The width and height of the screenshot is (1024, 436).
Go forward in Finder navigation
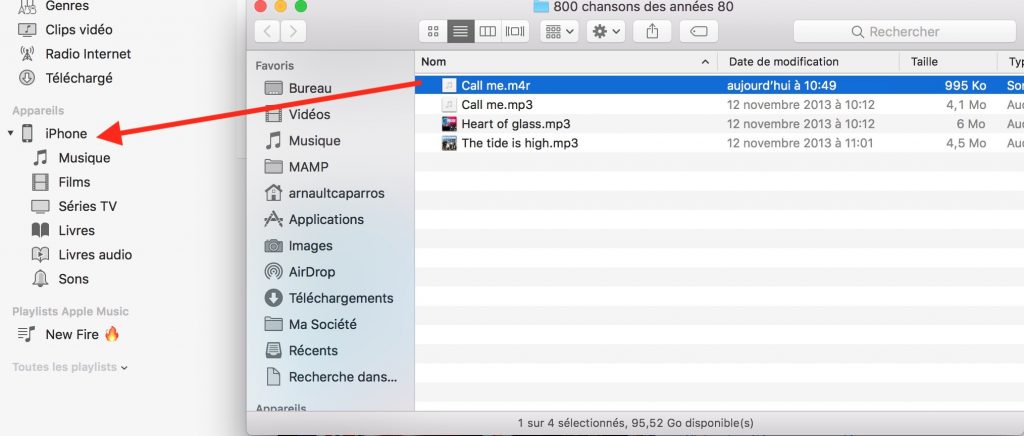pos(293,31)
